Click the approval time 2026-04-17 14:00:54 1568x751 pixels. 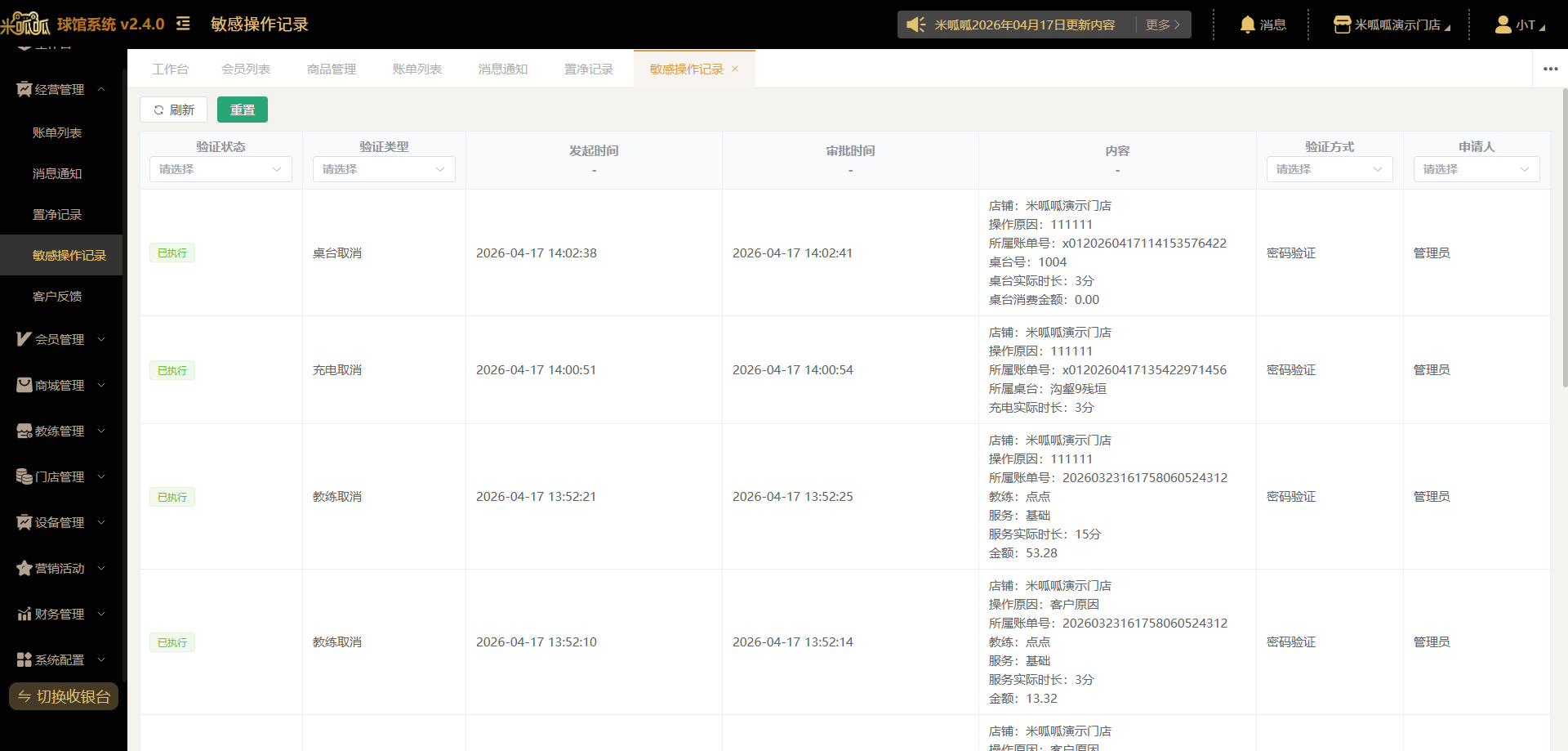(793, 370)
